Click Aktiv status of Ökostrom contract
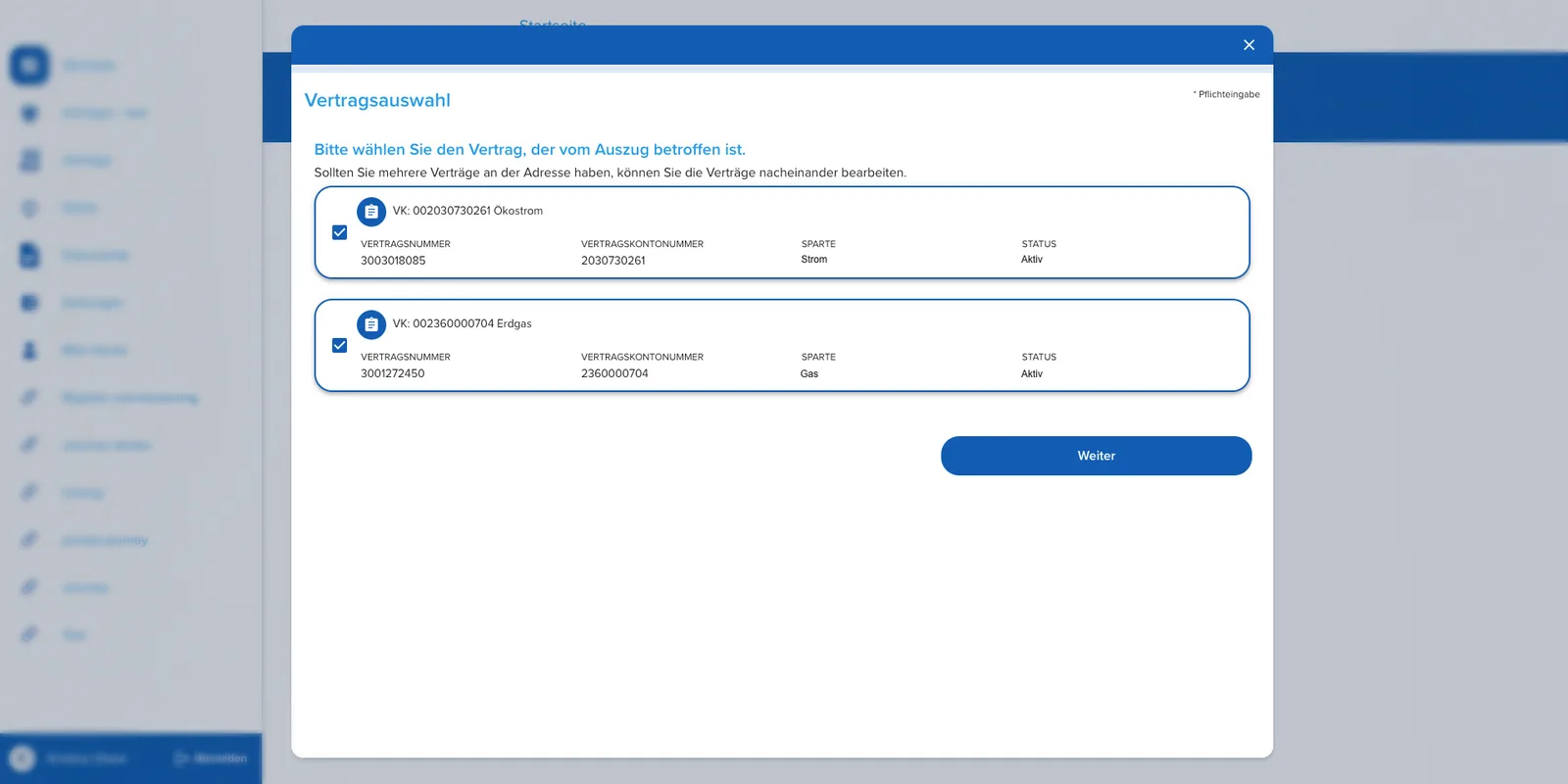Image resolution: width=1568 pixels, height=784 pixels. click(x=1032, y=260)
